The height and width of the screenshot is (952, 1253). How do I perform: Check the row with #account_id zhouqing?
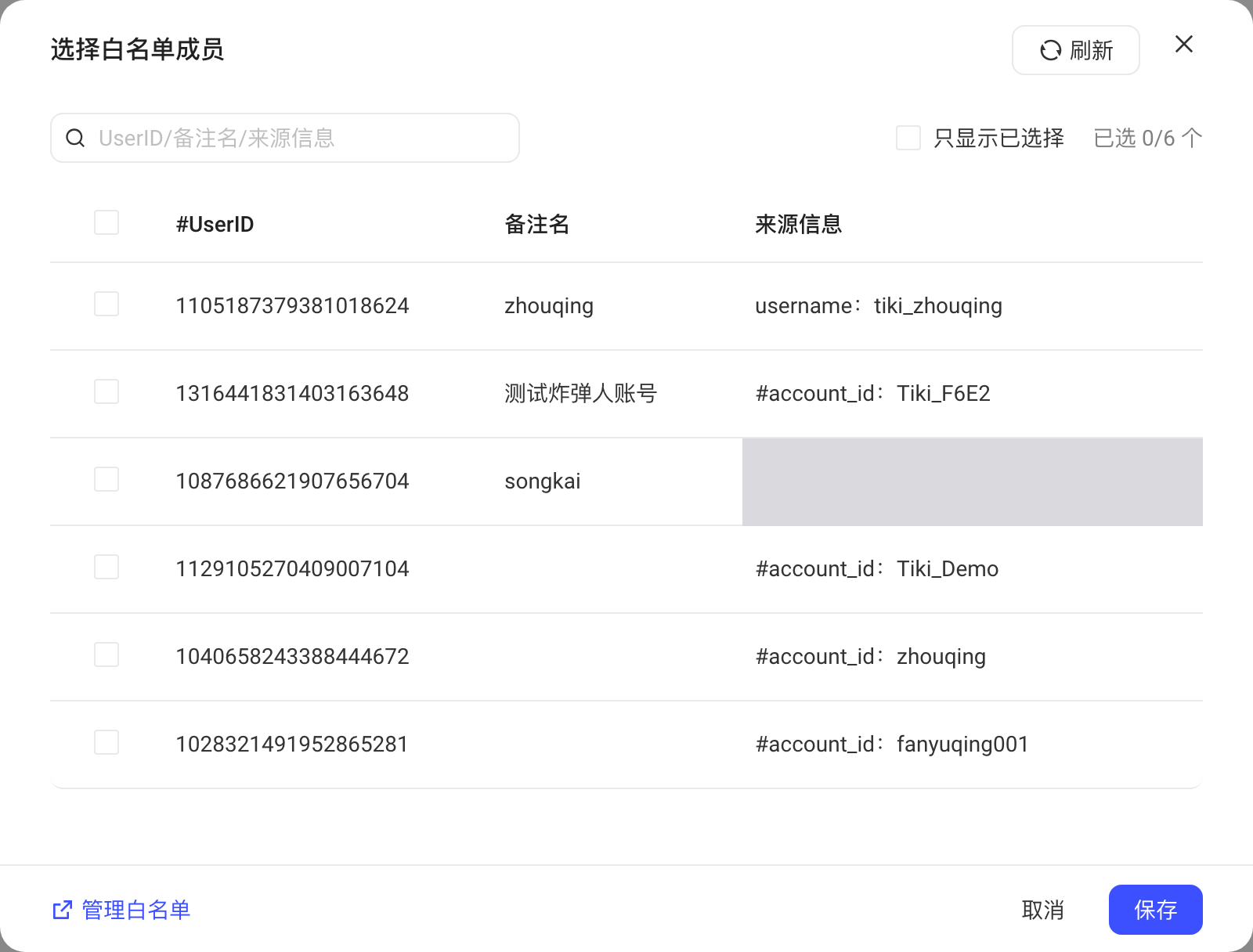[x=107, y=654]
